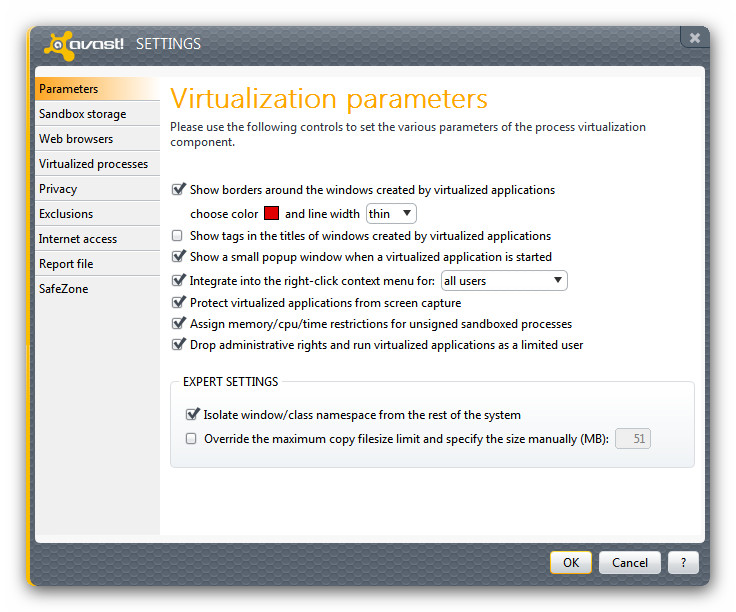
Task: Click the Cancel button
Action: [x=630, y=562]
